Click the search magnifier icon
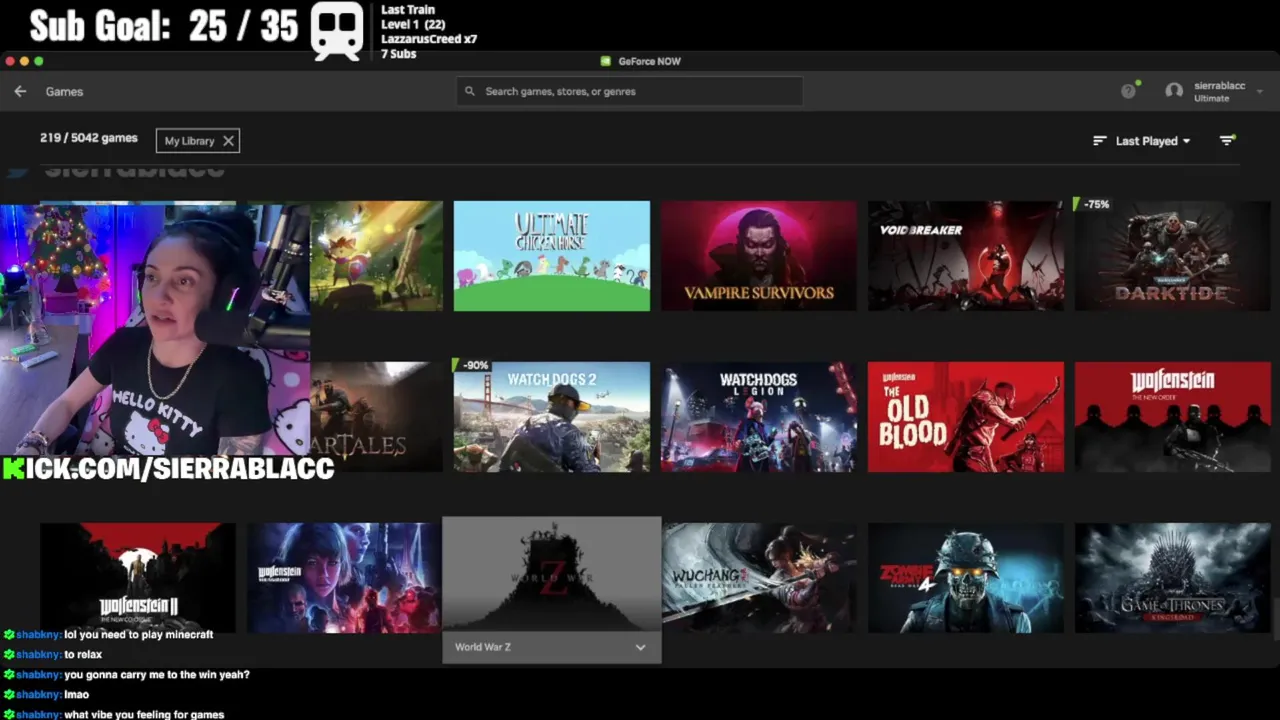The height and width of the screenshot is (720, 1280). click(x=470, y=91)
